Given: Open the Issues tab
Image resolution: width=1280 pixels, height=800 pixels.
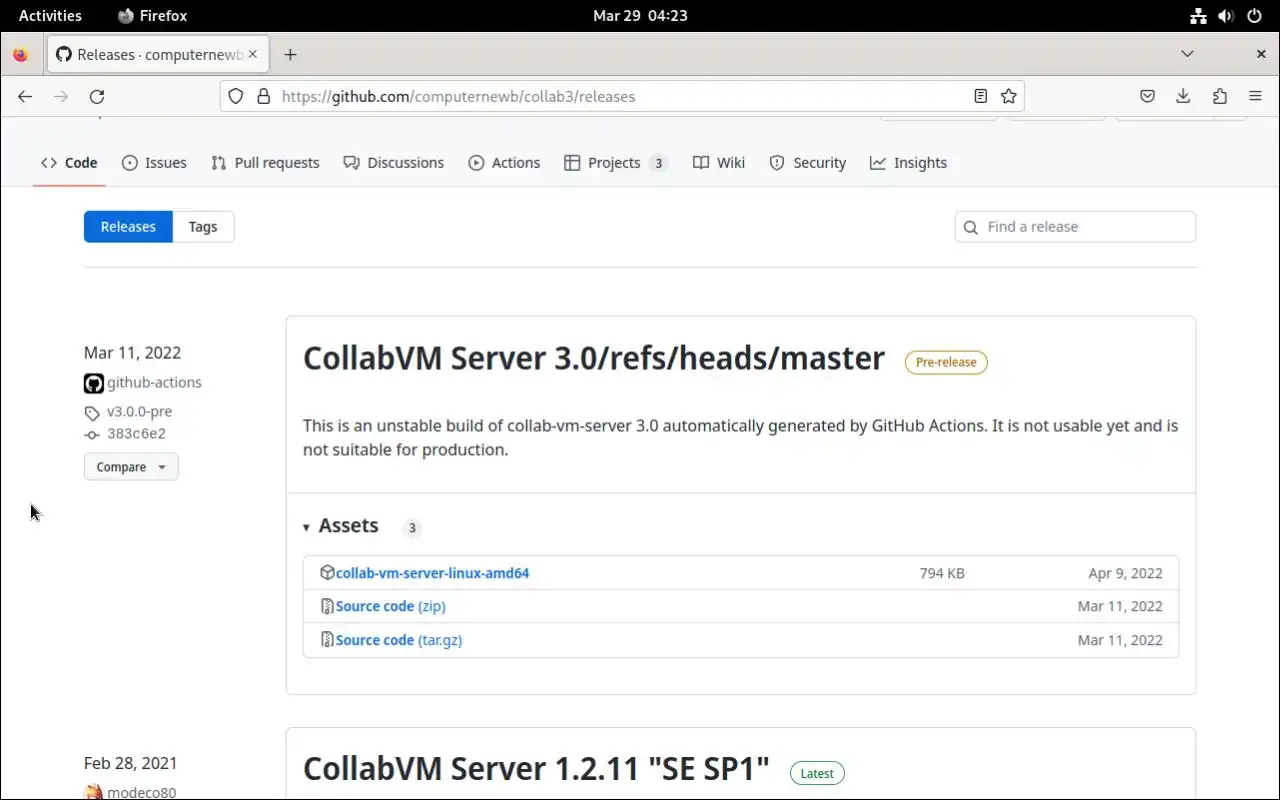Looking at the screenshot, I should pos(154,163).
